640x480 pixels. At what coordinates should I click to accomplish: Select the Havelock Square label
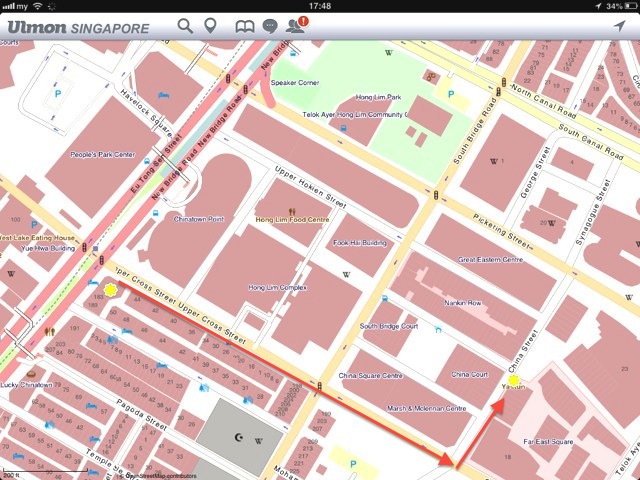(x=146, y=113)
